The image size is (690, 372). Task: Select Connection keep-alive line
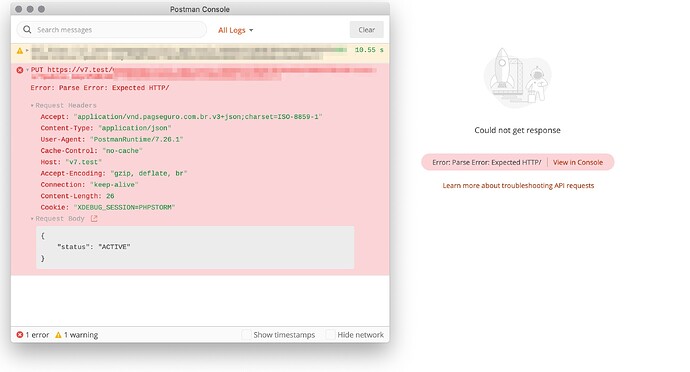pos(89,185)
